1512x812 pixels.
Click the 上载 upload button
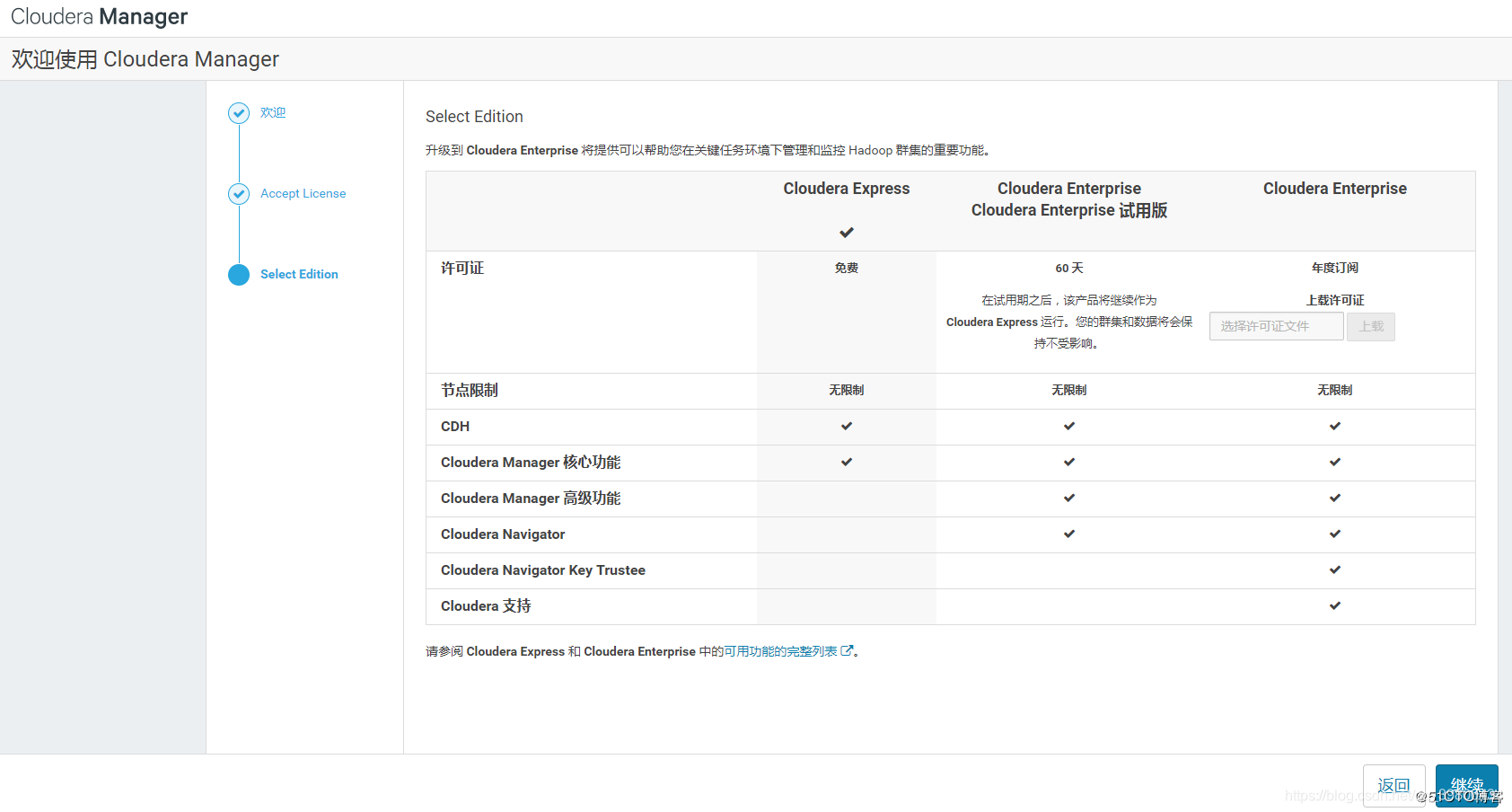(x=1371, y=326)
